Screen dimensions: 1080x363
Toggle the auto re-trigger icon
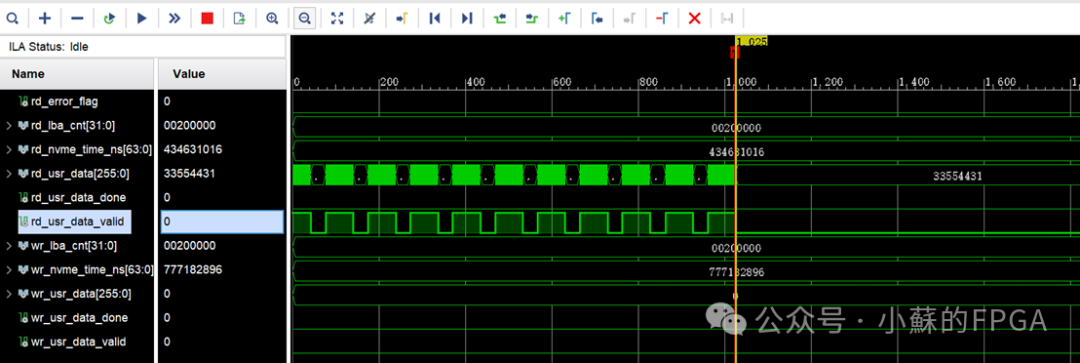(x=109, y=19)
